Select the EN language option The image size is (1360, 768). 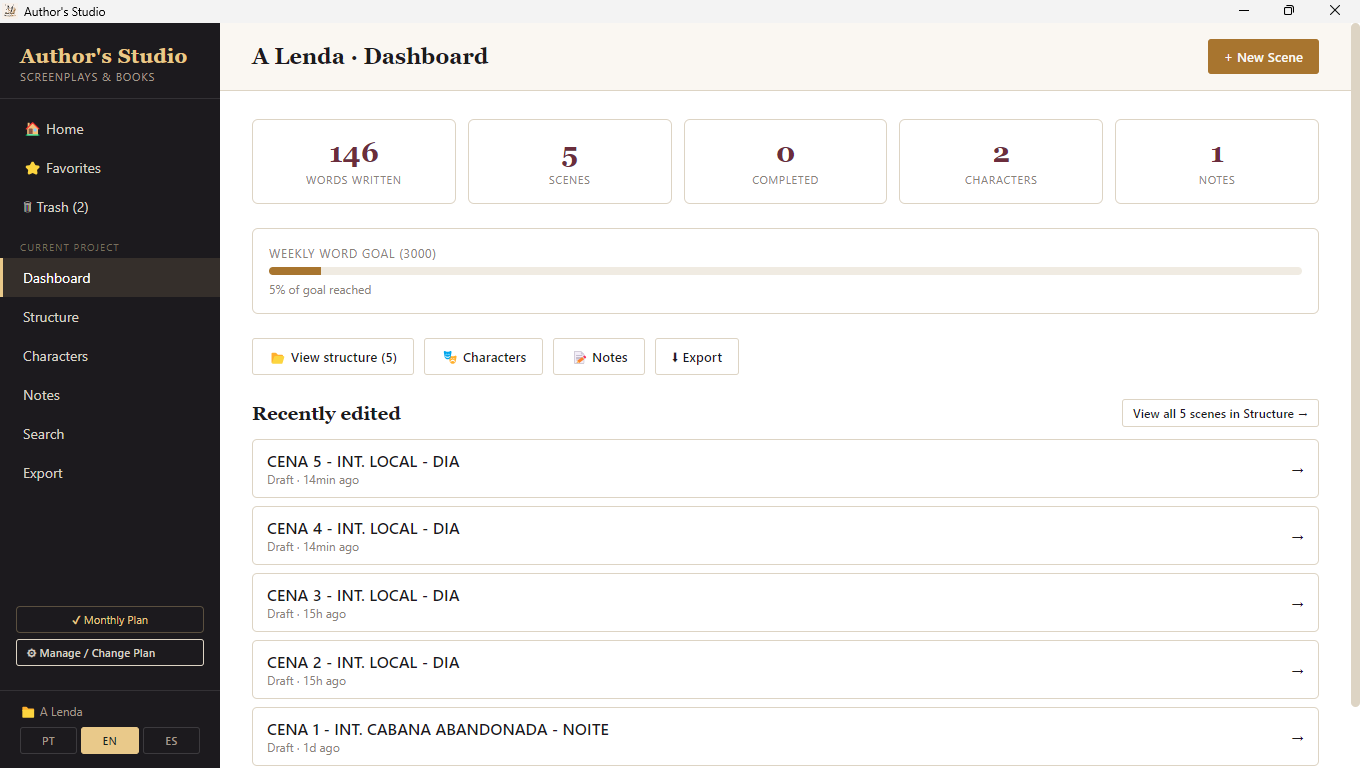[x=110, y=741]
